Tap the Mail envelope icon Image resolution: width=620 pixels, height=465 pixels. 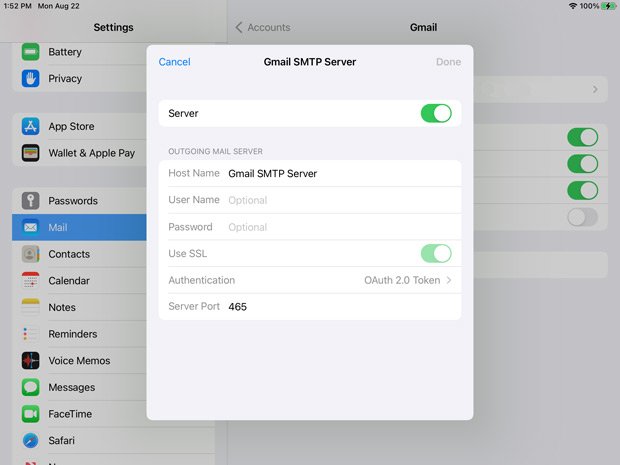tap(30, 227)
